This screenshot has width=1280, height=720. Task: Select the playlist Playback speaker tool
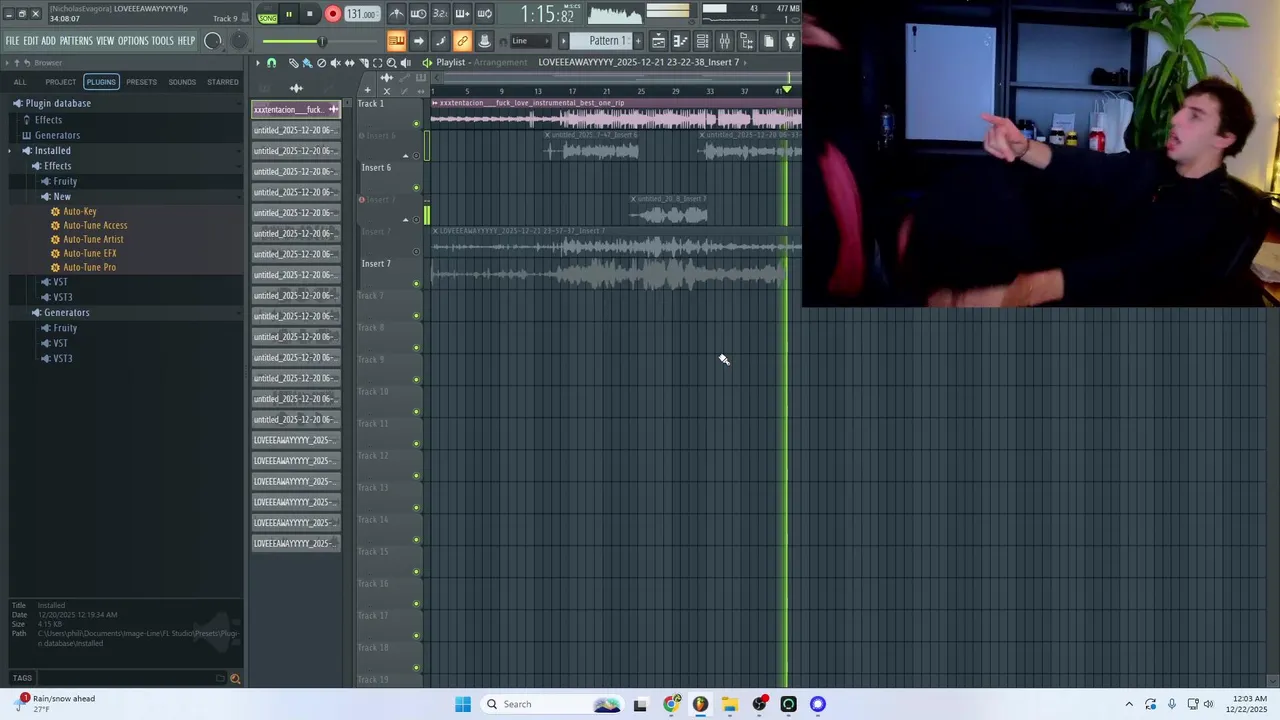click(x=405, y=63)
